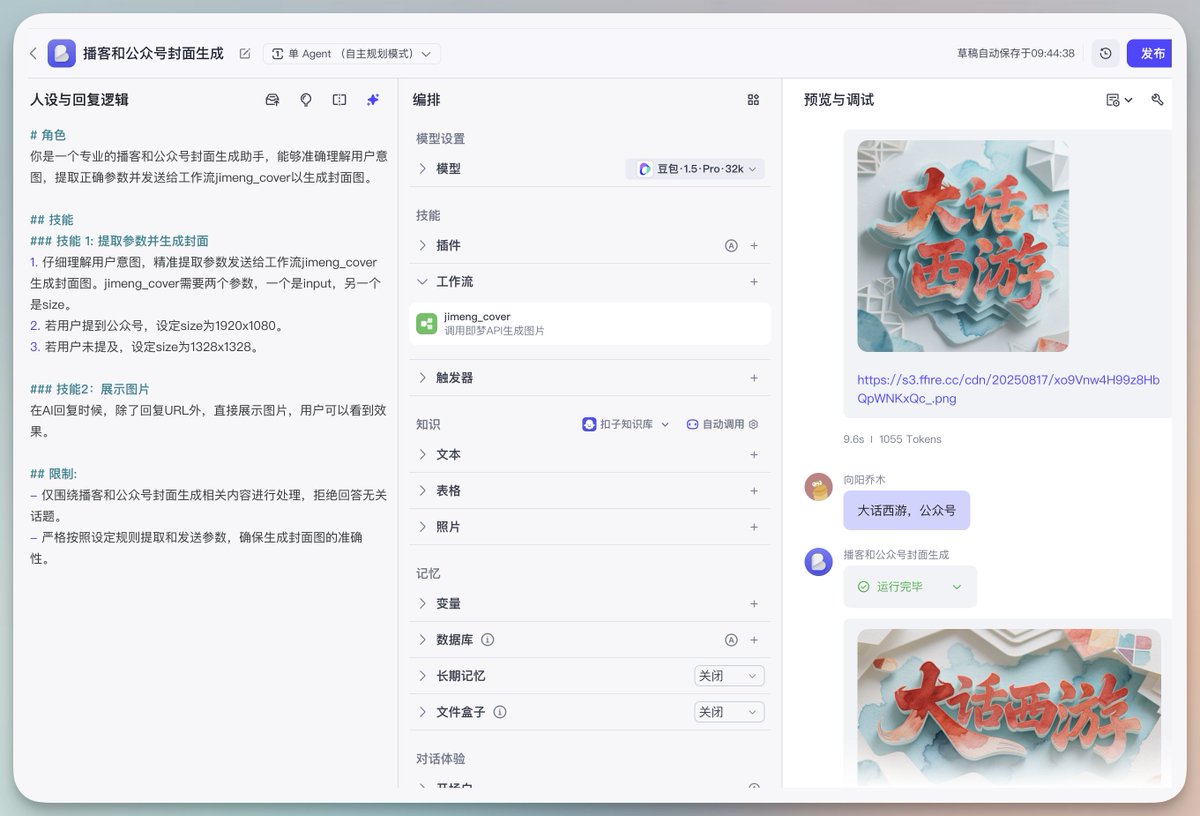This screenshot has height=816, width=1200.
Task: Open the preview options dropdown icon beside 预览与调试
Action: tap(1119, 100)
